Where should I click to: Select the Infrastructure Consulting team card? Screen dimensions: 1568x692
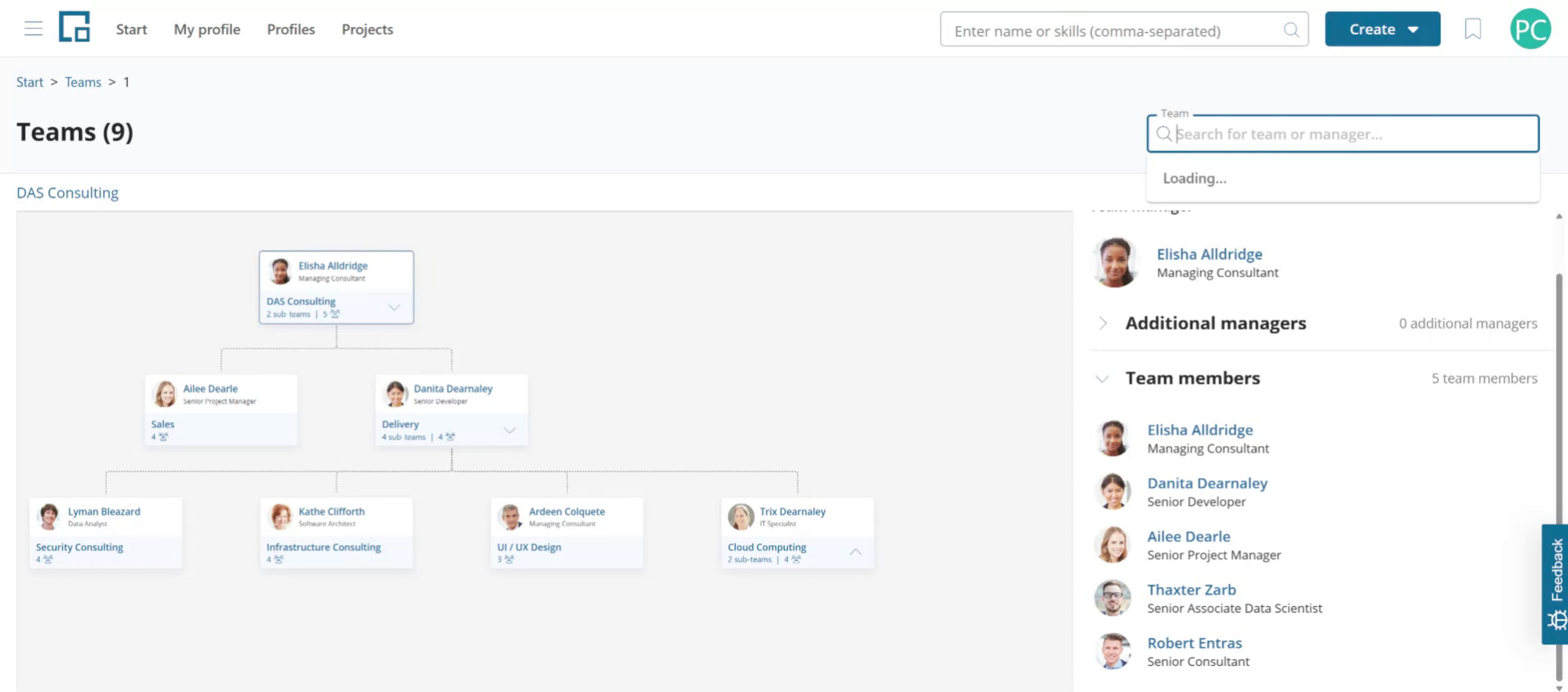[x=336, y=534]
